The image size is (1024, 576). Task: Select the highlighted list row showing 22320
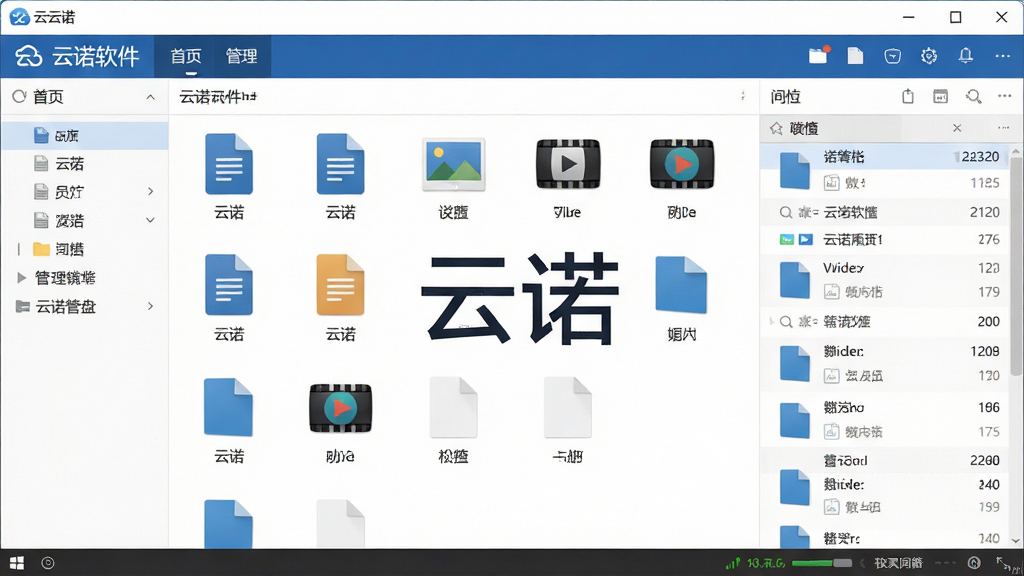[x=885, y=157]
